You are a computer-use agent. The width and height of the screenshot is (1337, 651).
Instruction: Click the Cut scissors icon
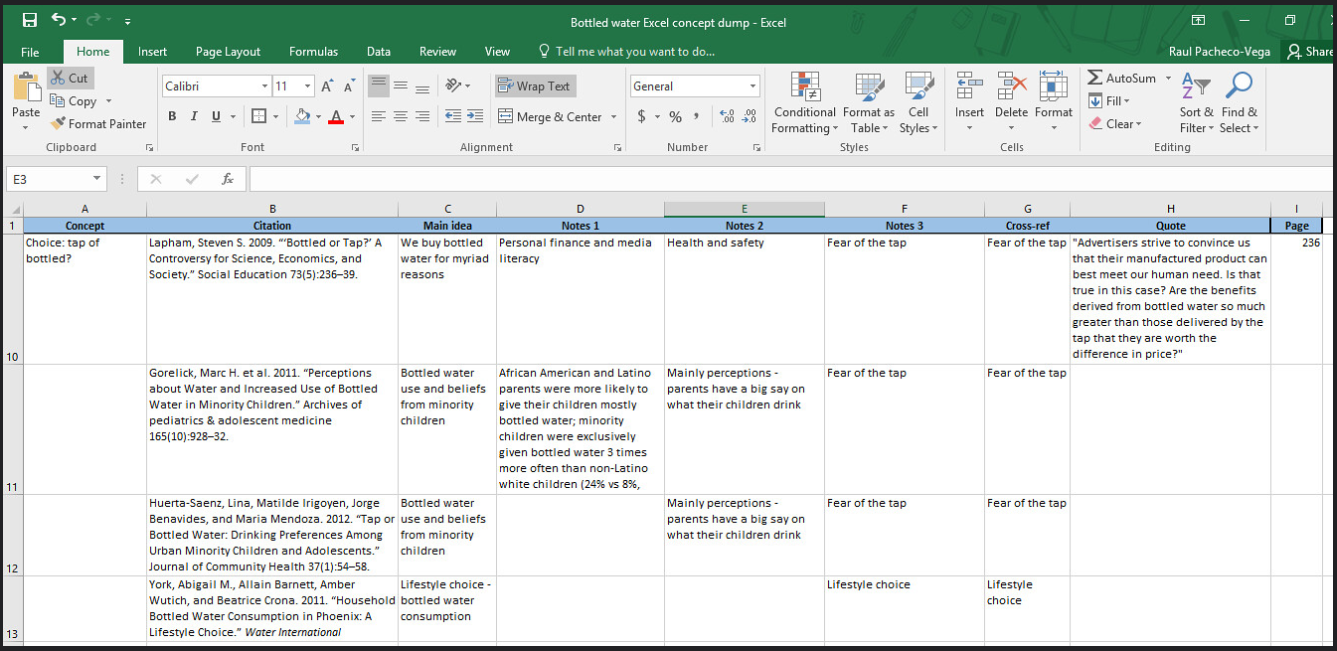click(57, 78)
